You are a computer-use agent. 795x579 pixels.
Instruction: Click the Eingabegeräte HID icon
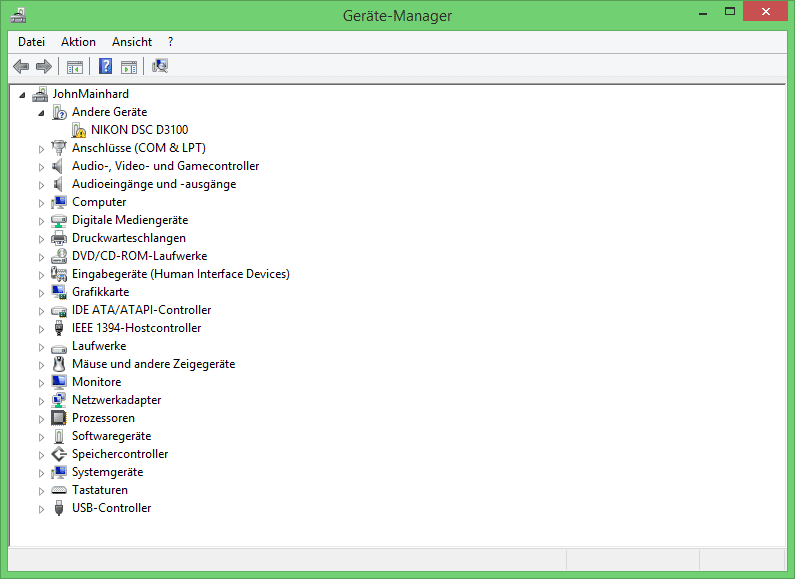[59, 274]
